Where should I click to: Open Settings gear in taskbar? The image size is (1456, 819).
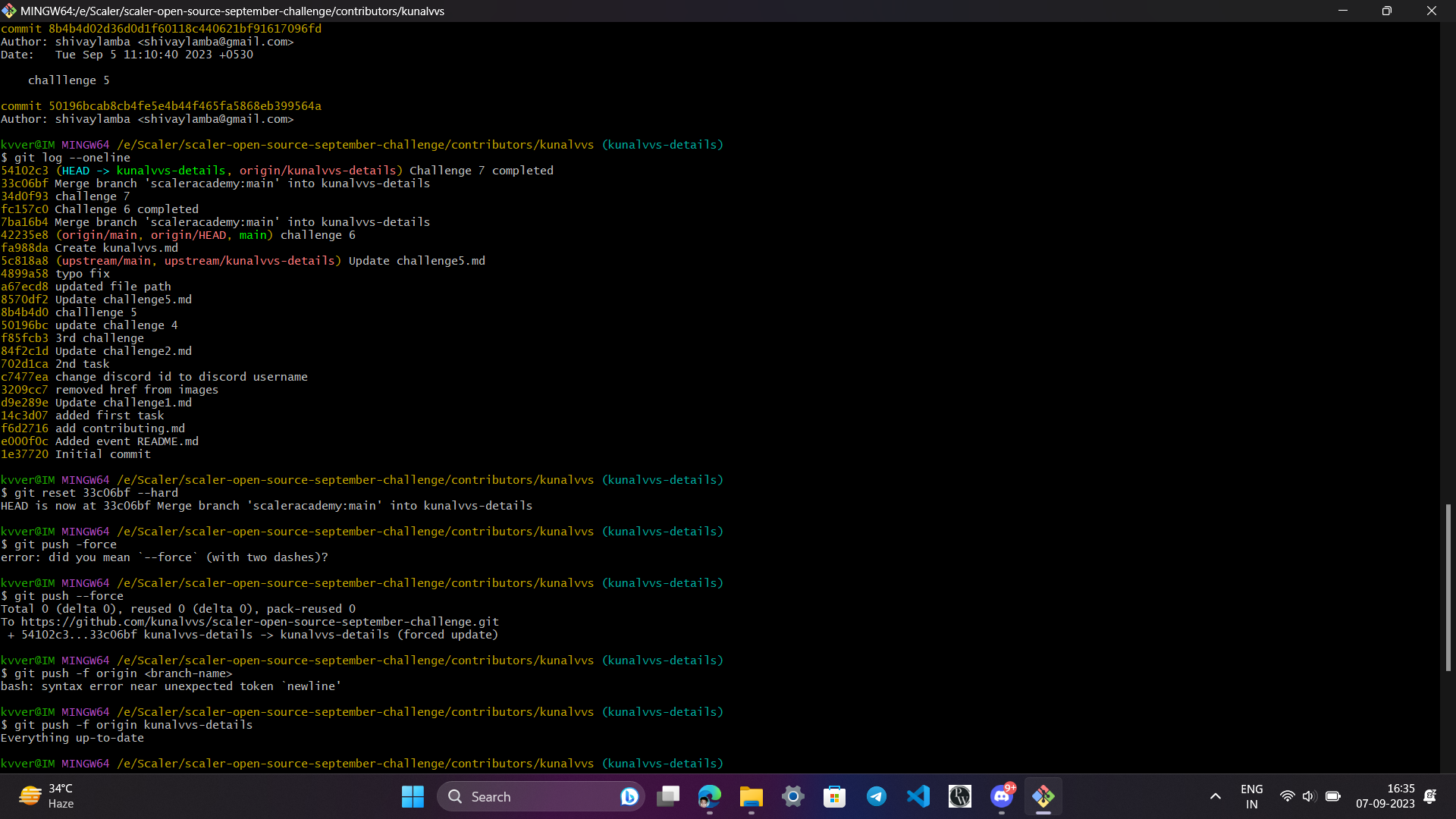(x=793, y=797)
